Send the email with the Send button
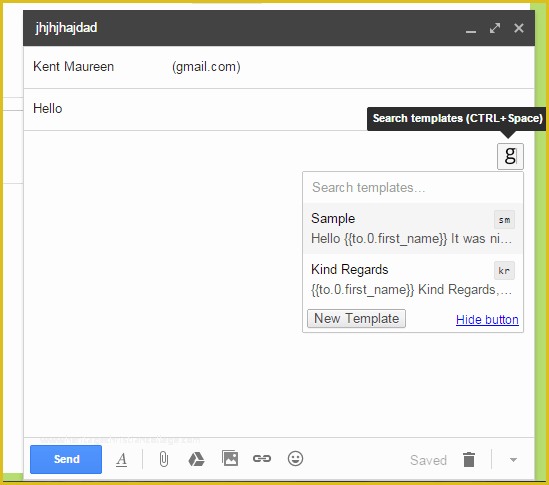Viewport: 549px width, 485px height. pyautogui.click(x=66, y=459)
